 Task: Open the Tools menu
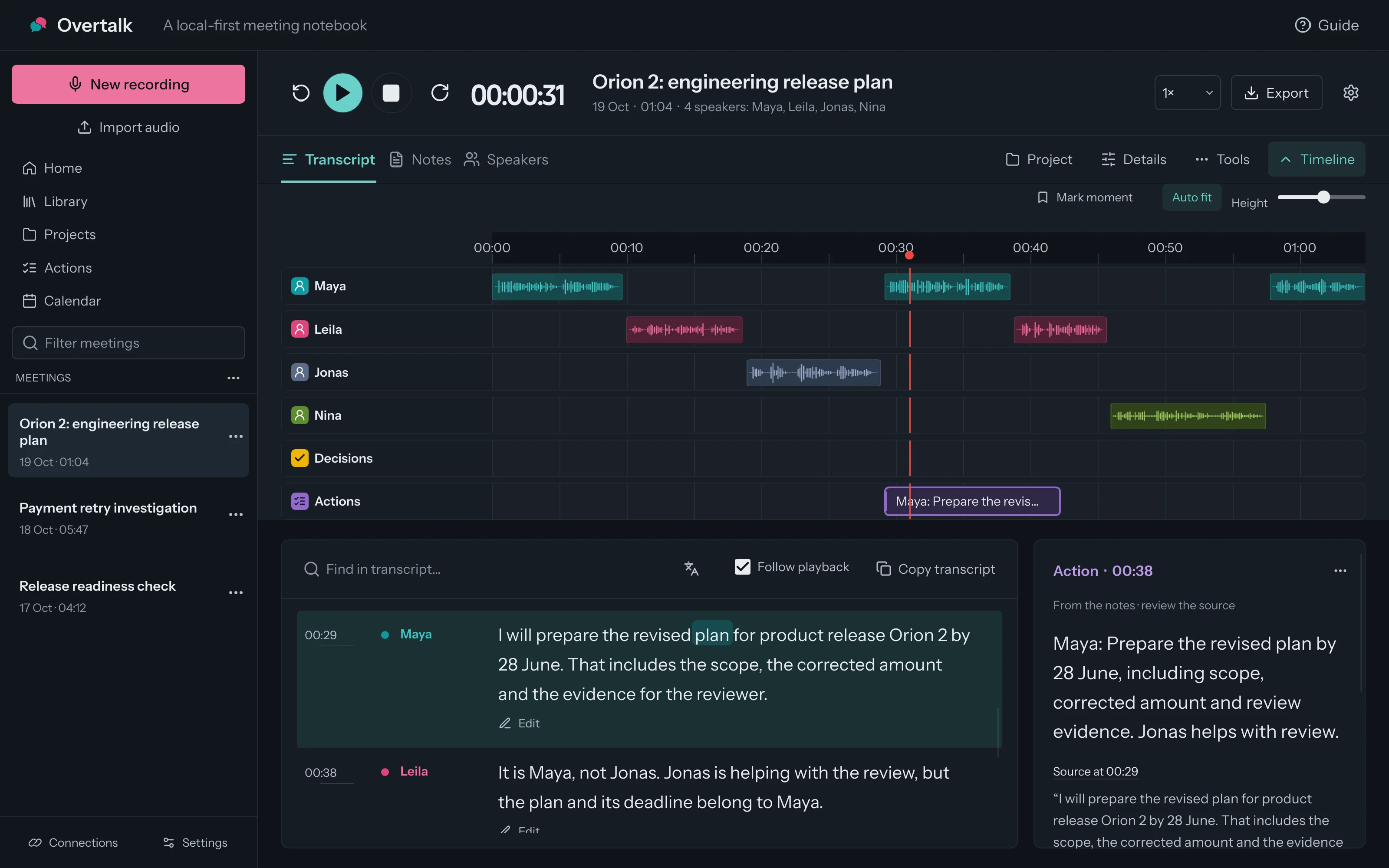click(1222, 160)
